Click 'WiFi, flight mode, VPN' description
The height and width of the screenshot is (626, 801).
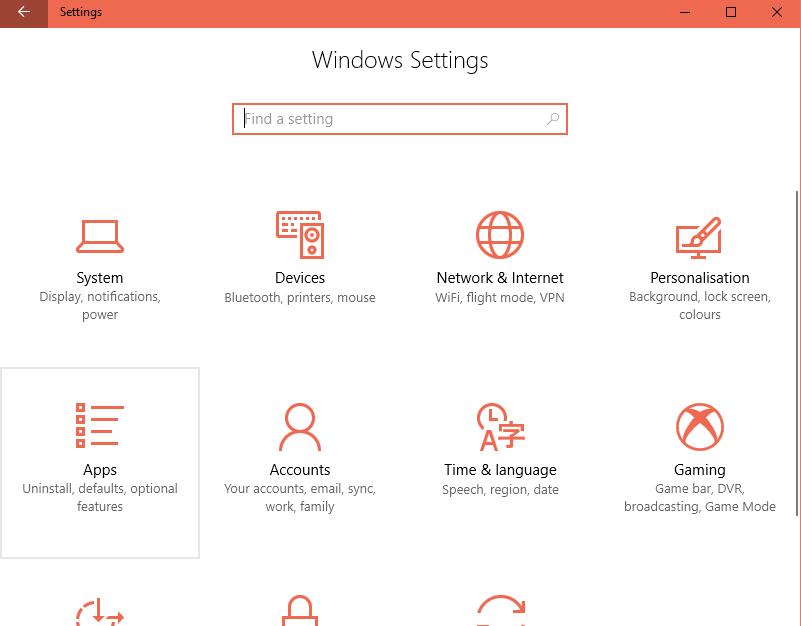(500, 297)
